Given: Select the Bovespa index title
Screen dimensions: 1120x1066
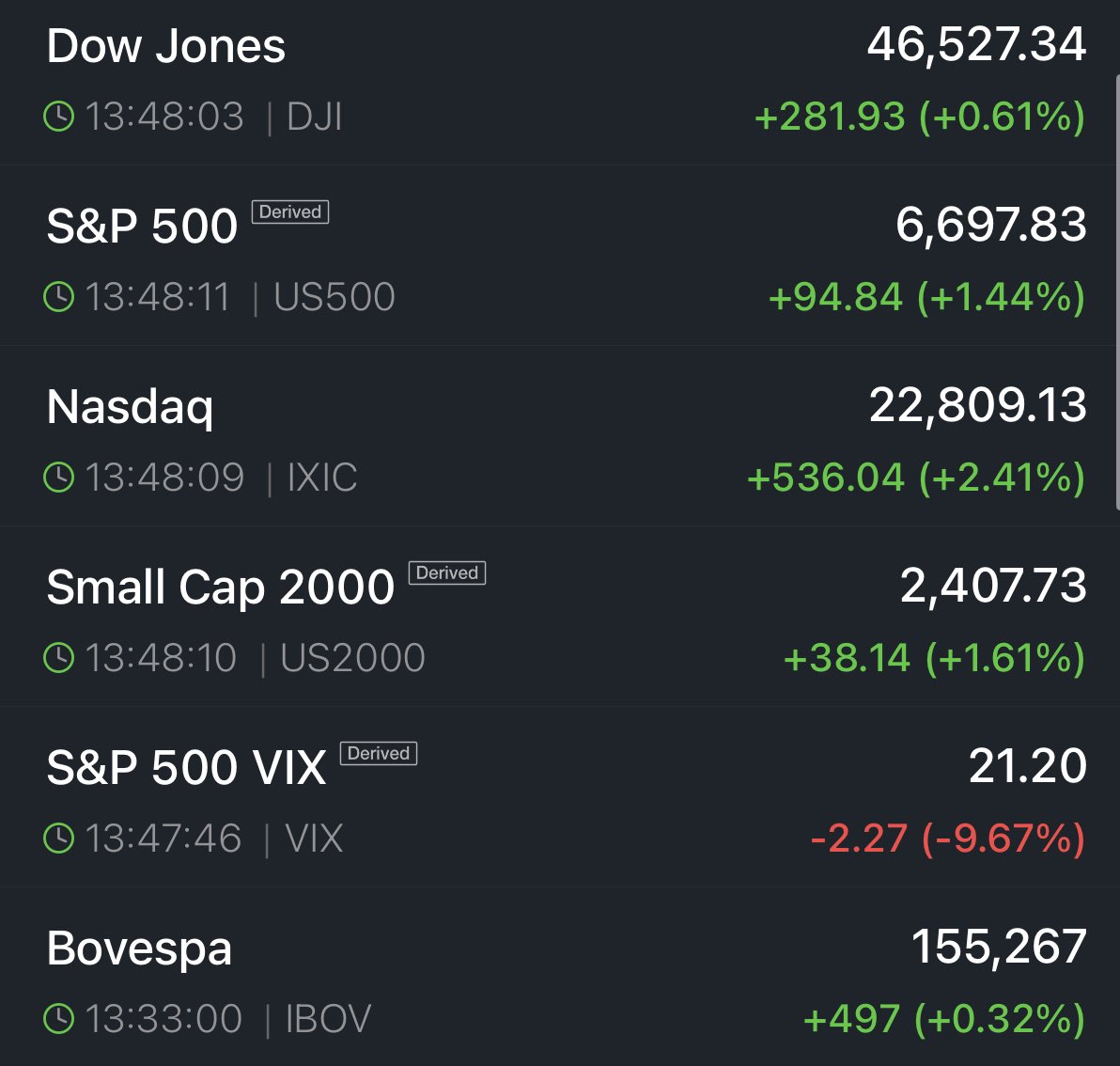Looking at the screenshot, I should coord(139,948).
